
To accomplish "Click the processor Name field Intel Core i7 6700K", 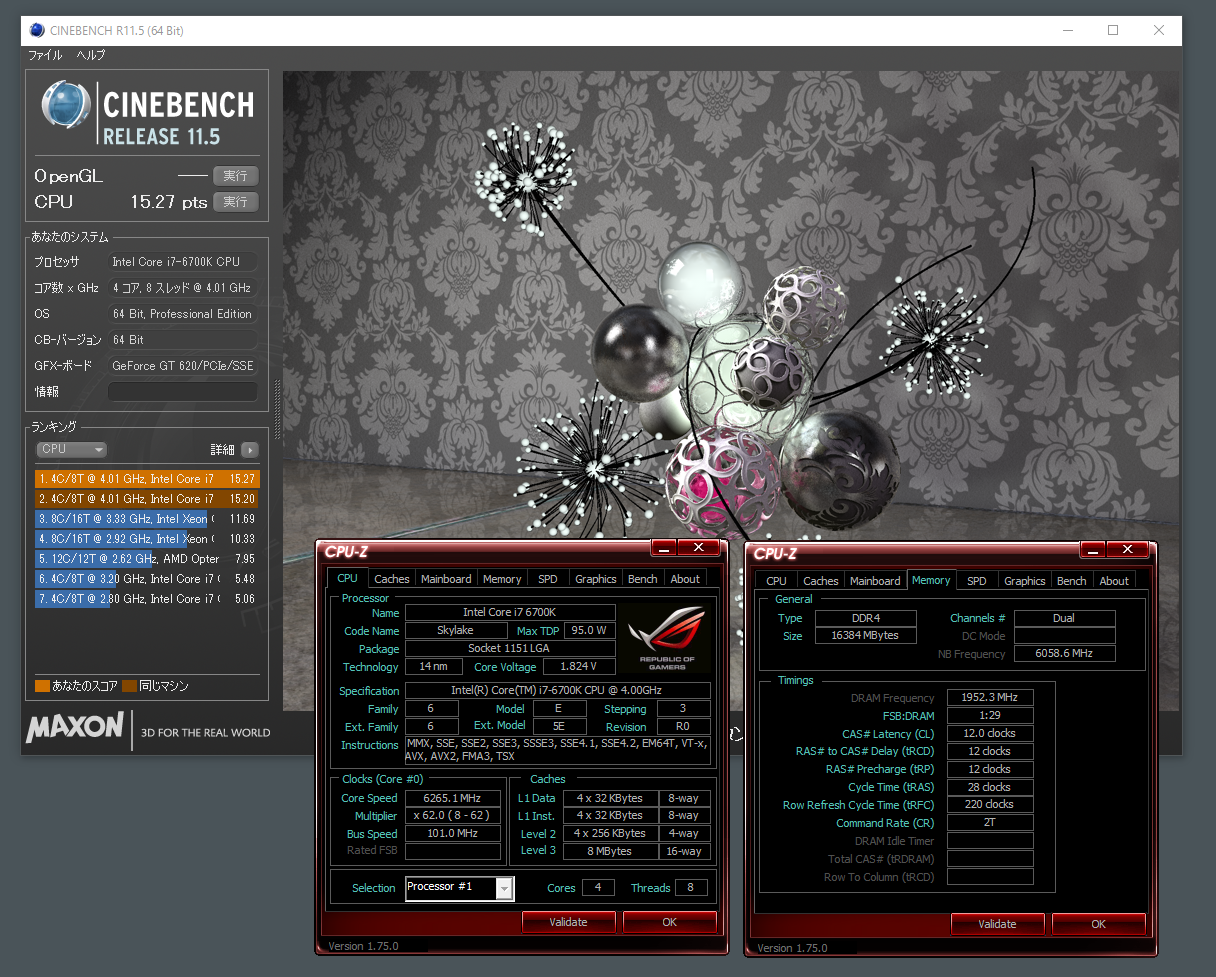I will (x=510, y=613).
